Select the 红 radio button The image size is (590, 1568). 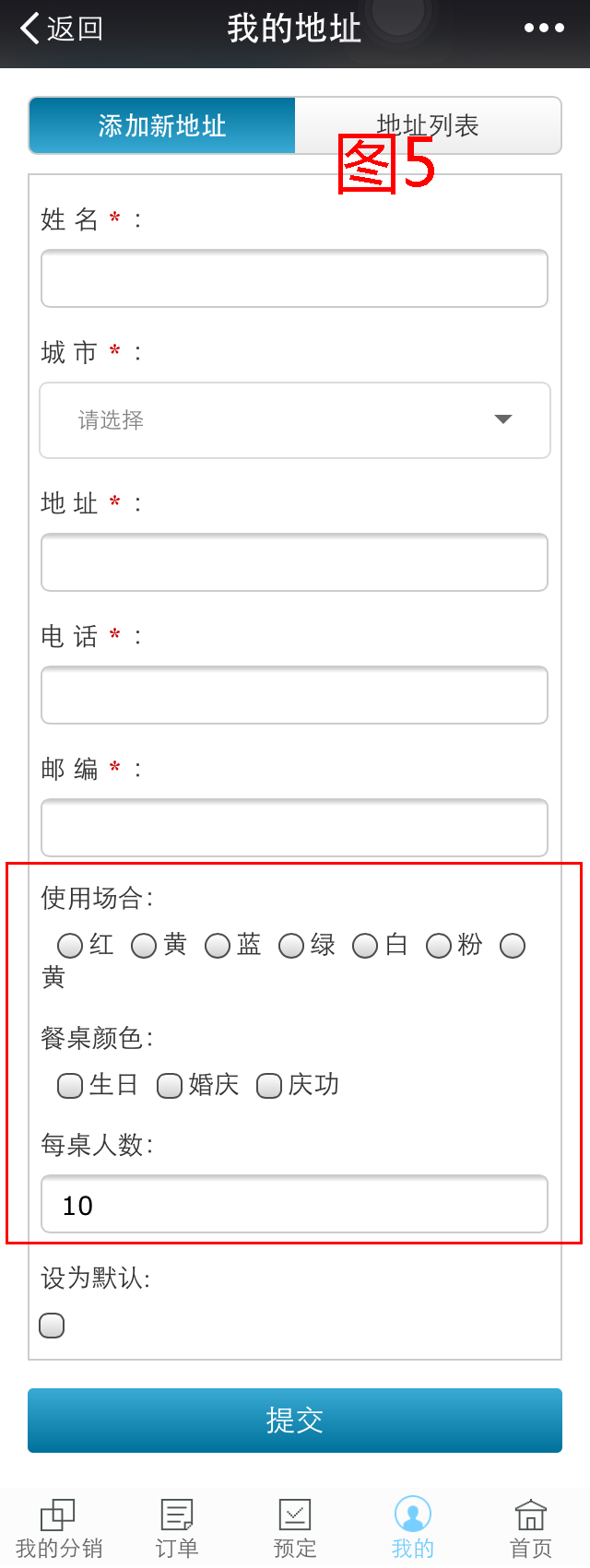(70, 946)
